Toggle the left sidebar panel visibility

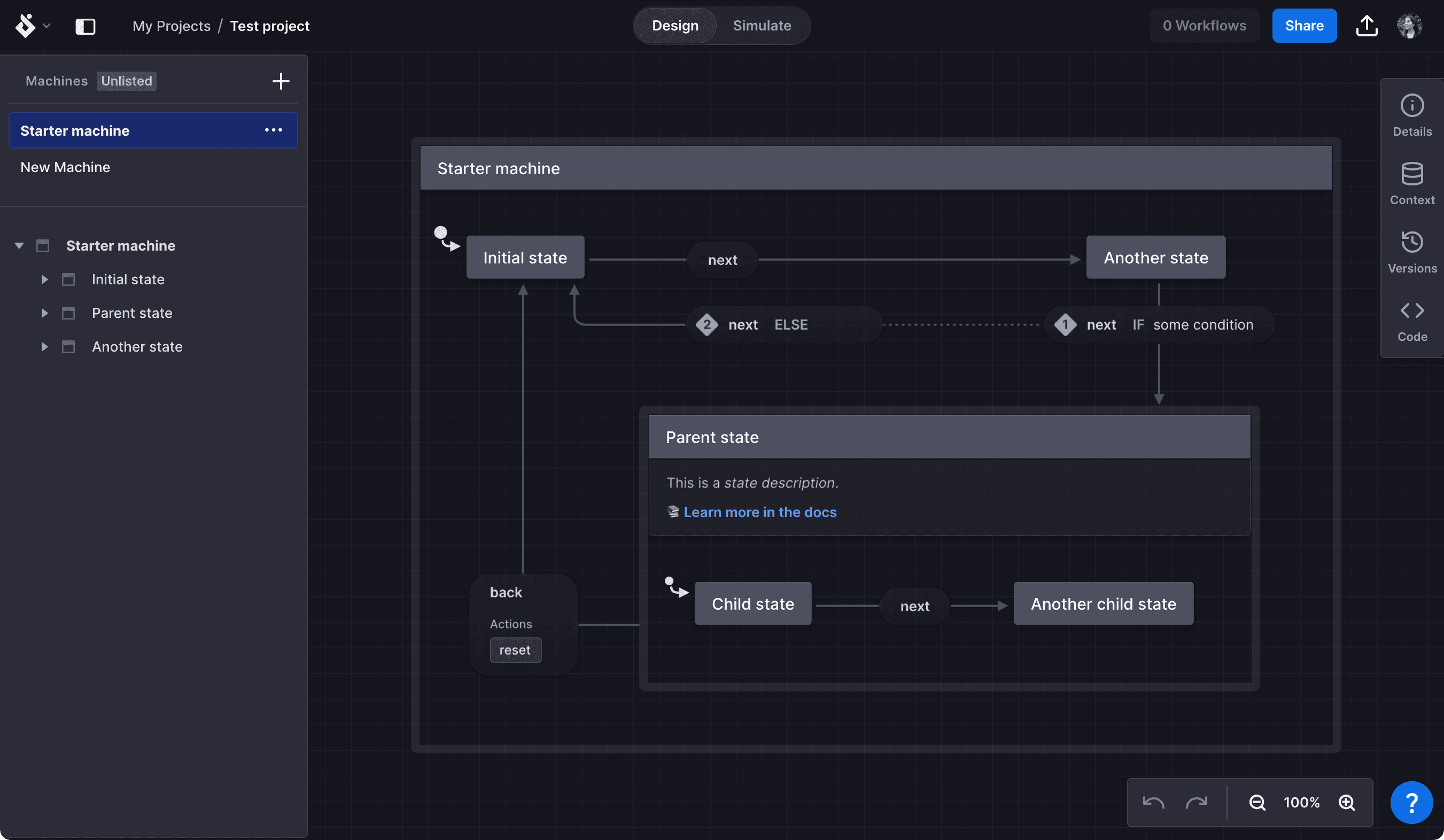[x=86, y=26]
